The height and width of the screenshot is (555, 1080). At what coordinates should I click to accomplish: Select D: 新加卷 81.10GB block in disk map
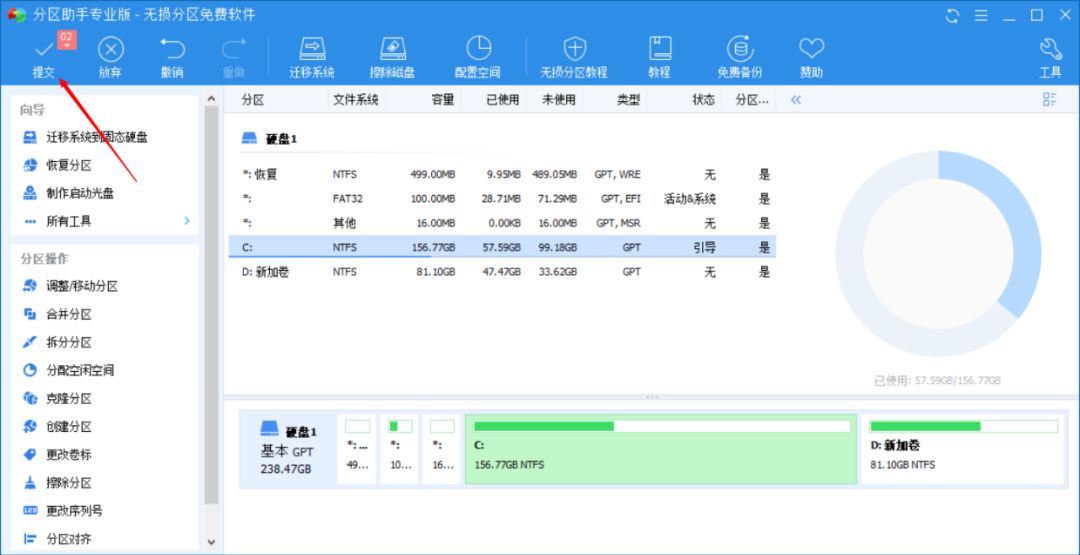963,449
